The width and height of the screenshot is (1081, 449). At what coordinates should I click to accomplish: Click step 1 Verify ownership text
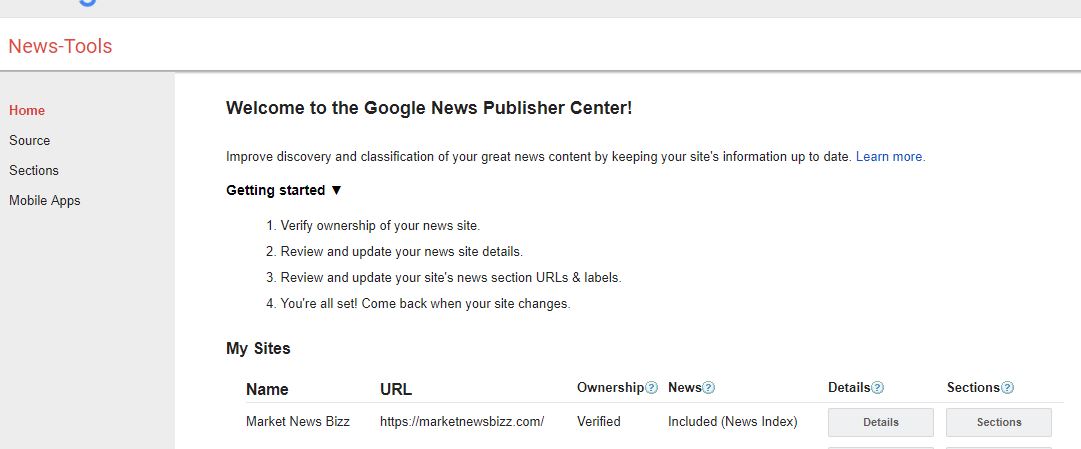[x=381, y=226]
